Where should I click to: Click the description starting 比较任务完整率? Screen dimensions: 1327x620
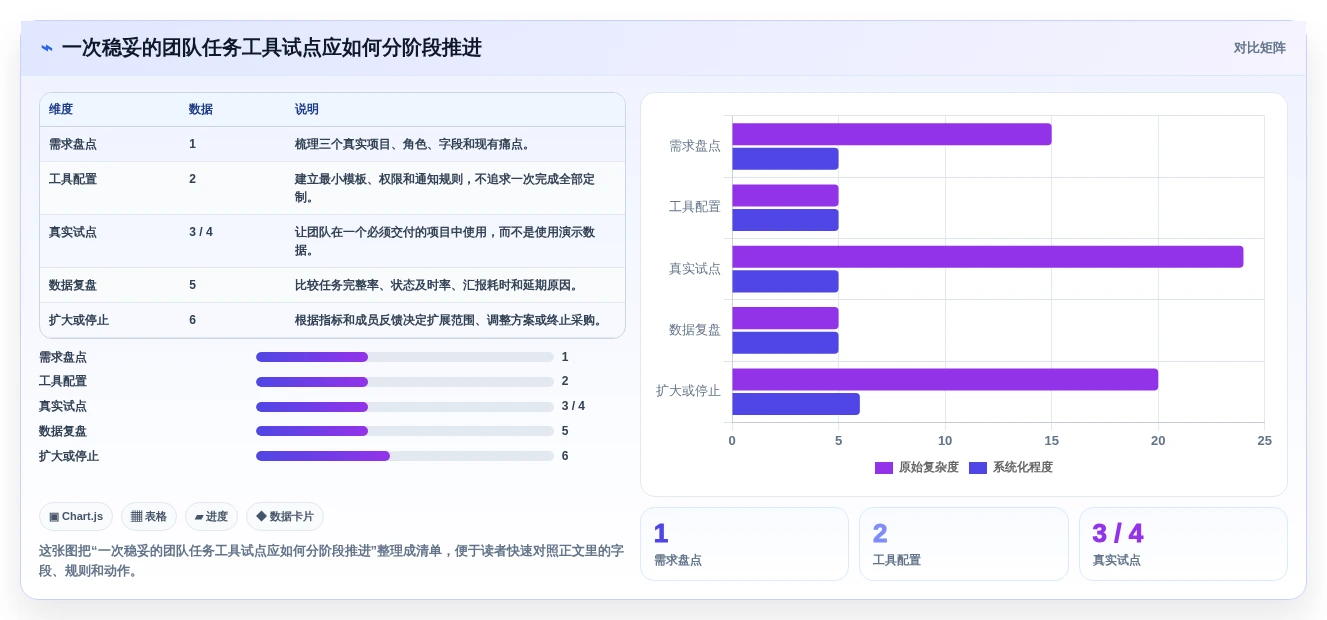point(437,285)
